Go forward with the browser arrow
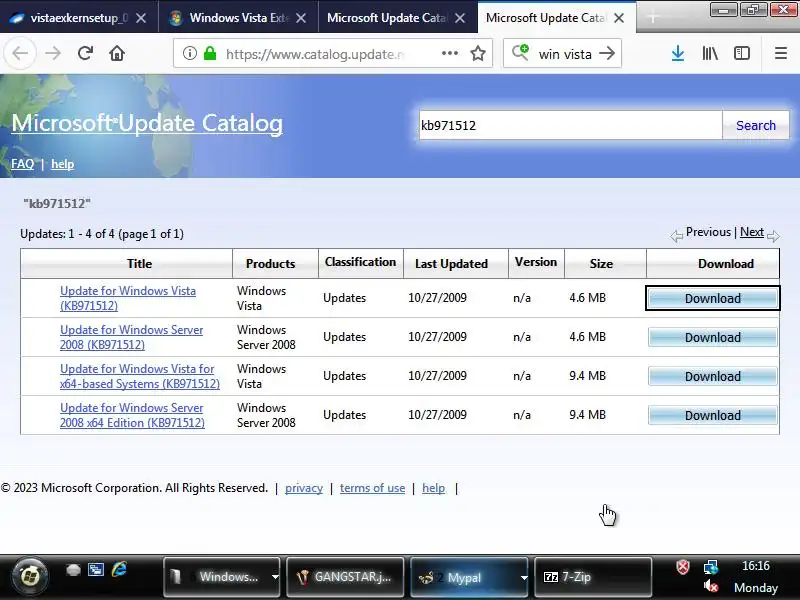Viewport: 800px width, 600px height. click(53, 53)
